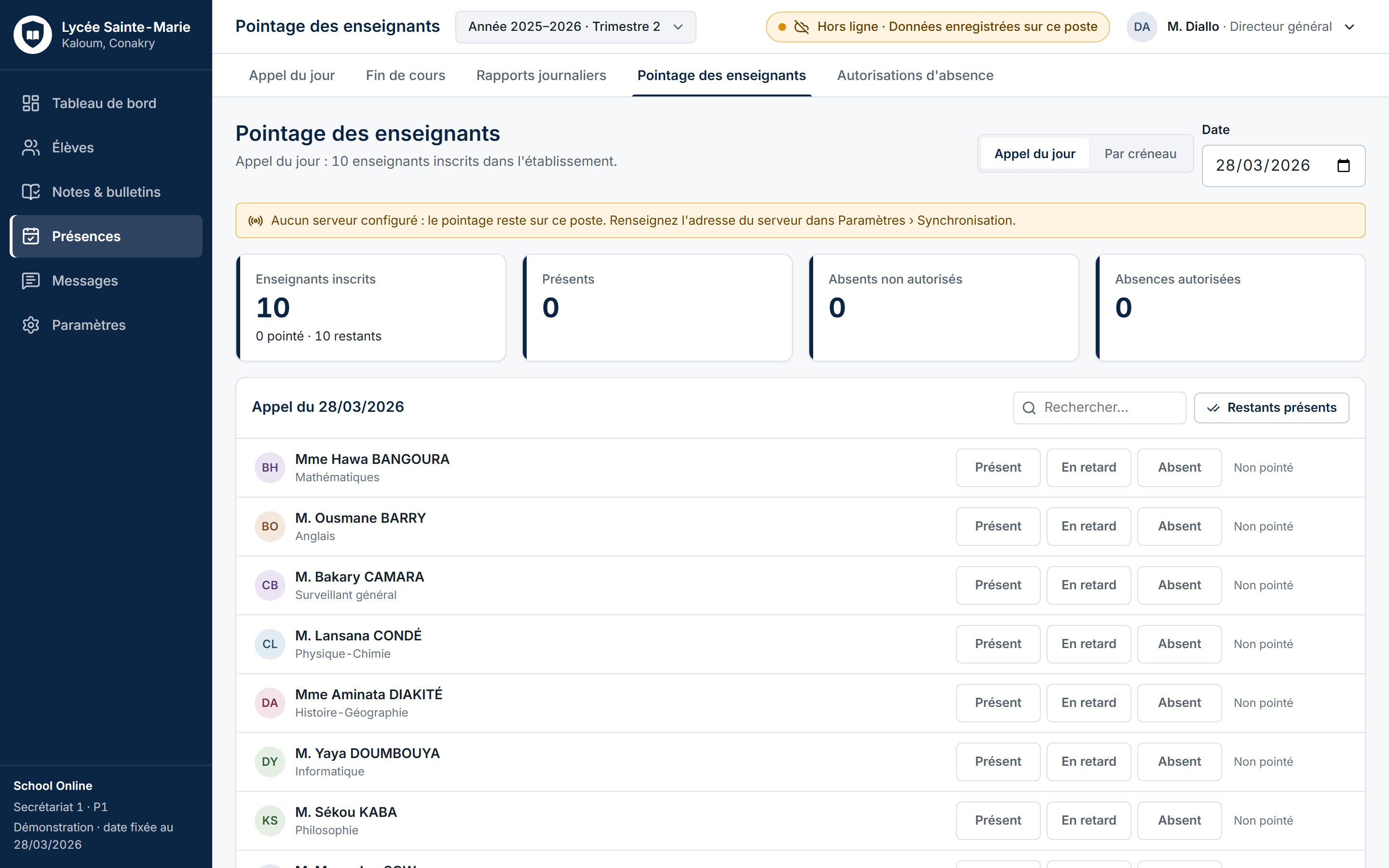Open the Paramètres gear icon
The width and height of the screenshot is (1389, 868).
click(30, 325)
